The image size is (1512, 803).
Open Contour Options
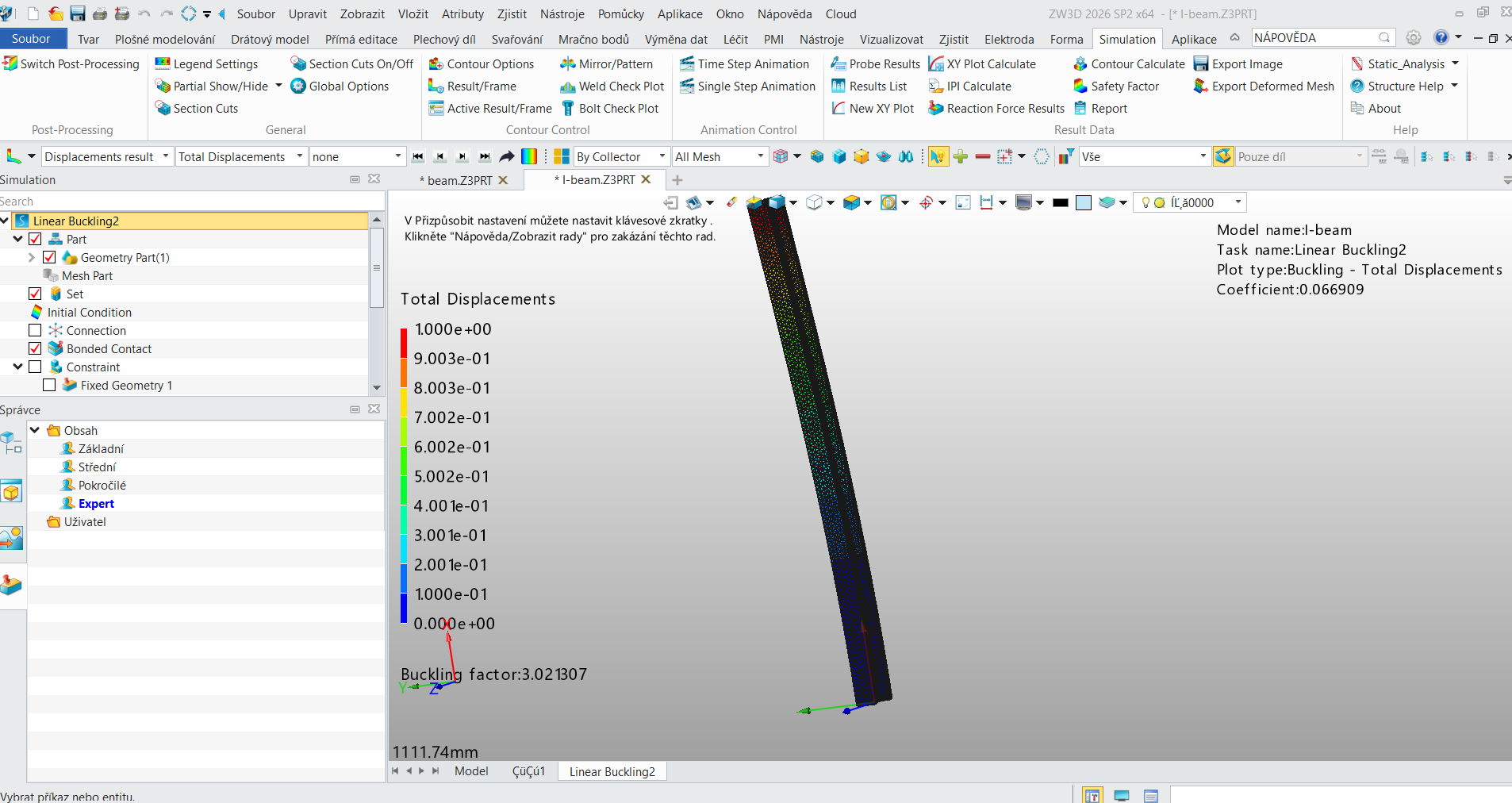(x=481, y=63)
